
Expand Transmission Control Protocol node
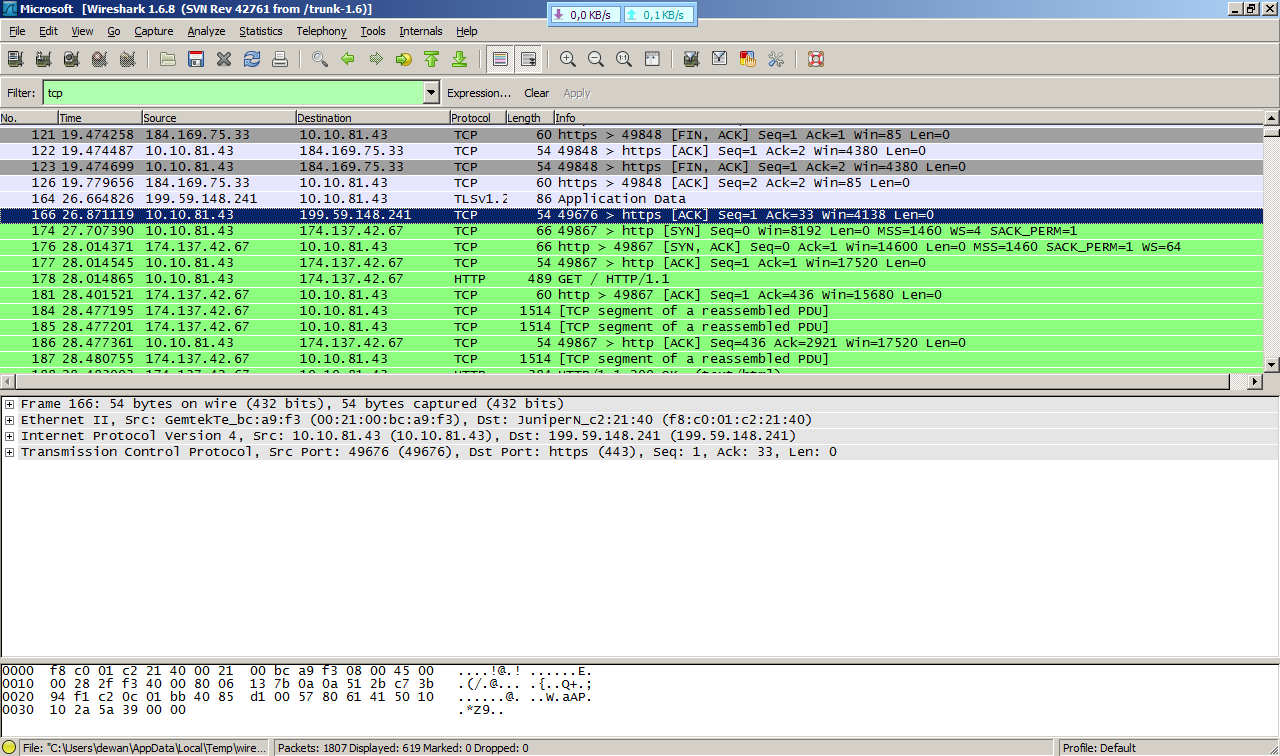9,452
